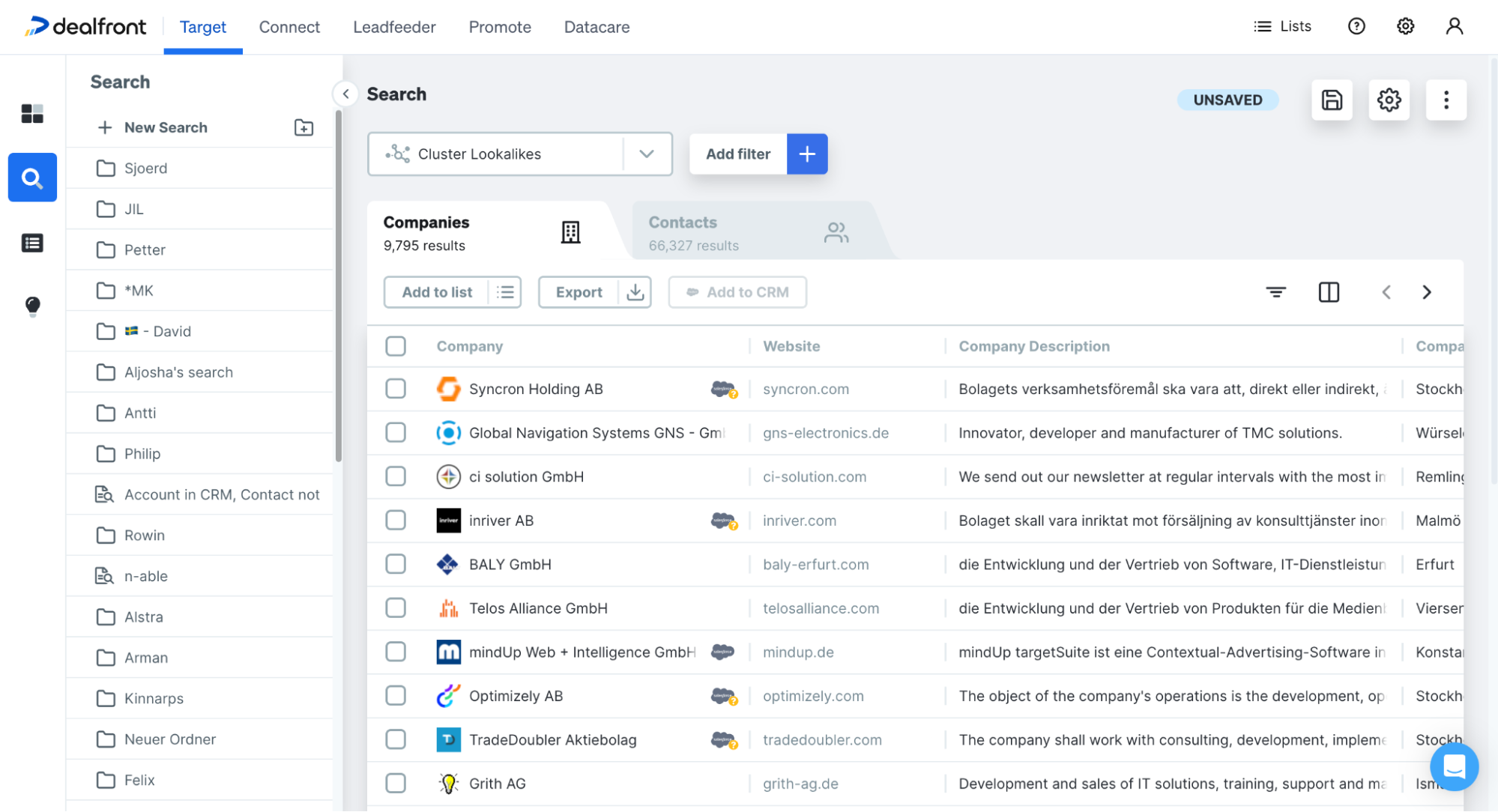Click the filter icon above the results table

coord(1276,292)
